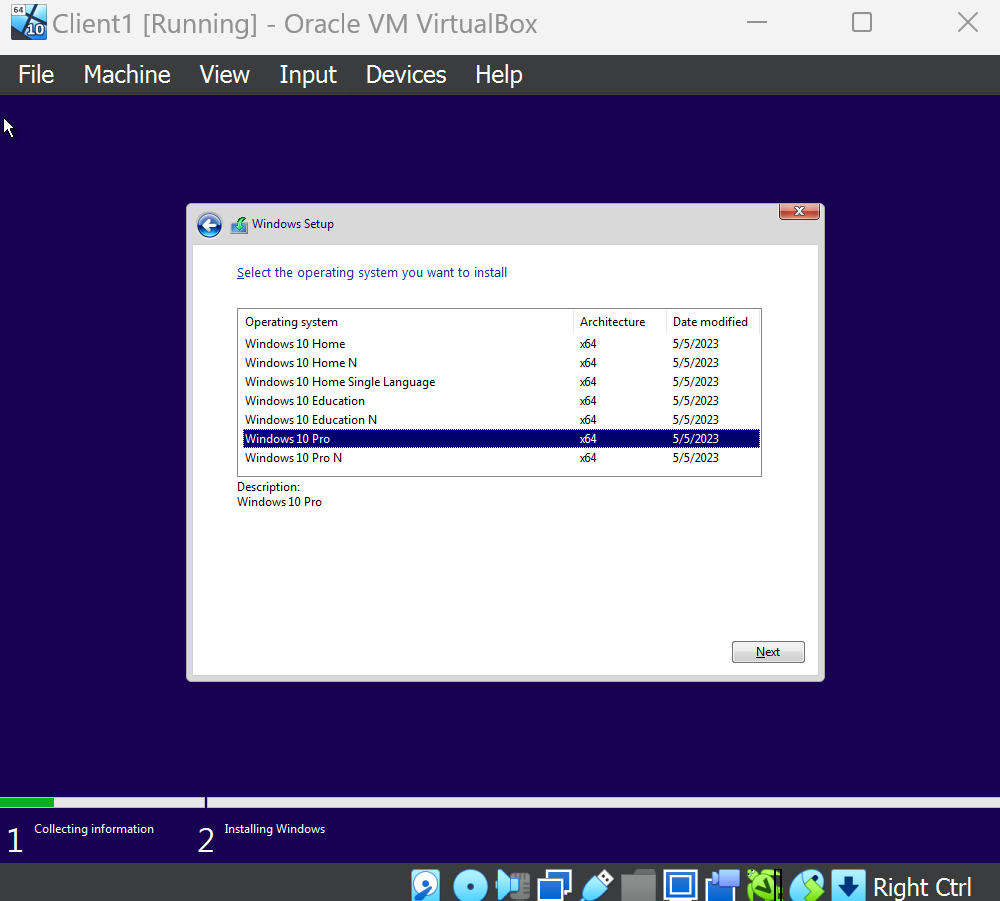Click the Installing Windows step label
Image resolution: width=1000 pixels, height=901 pixels.
[x=274, y=829]
